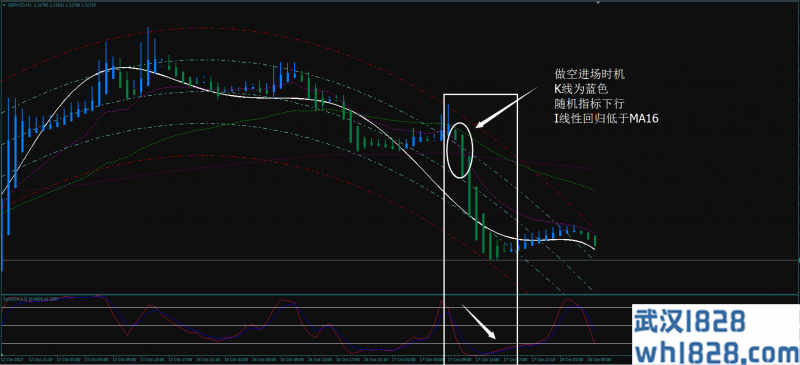Click the white ellipse marking the entry candle
The image size is (800, 365).
tap(460, 150)
